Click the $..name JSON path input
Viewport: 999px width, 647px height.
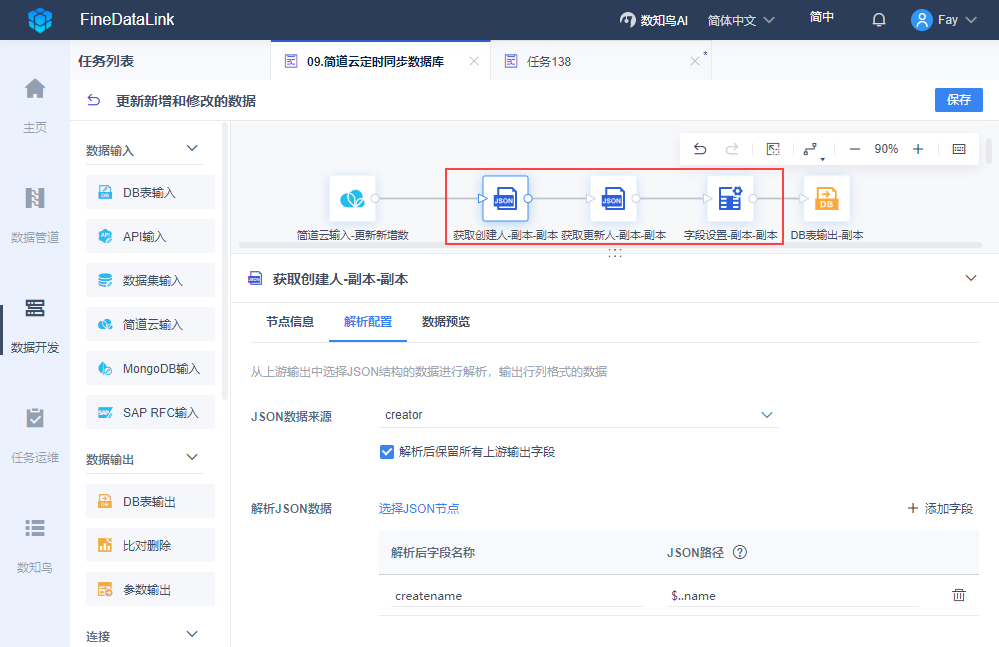coord(793,596)
